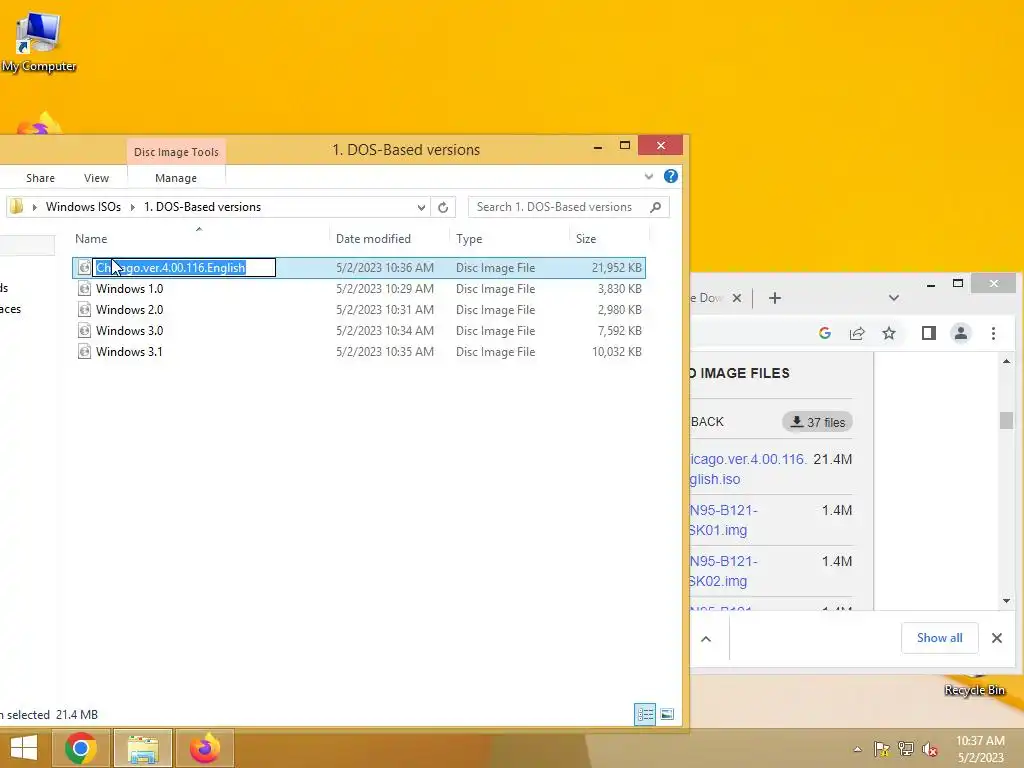Close the Chrome downloads bar
This screenshot has width=1024, height=768.
tap(997, 638)
